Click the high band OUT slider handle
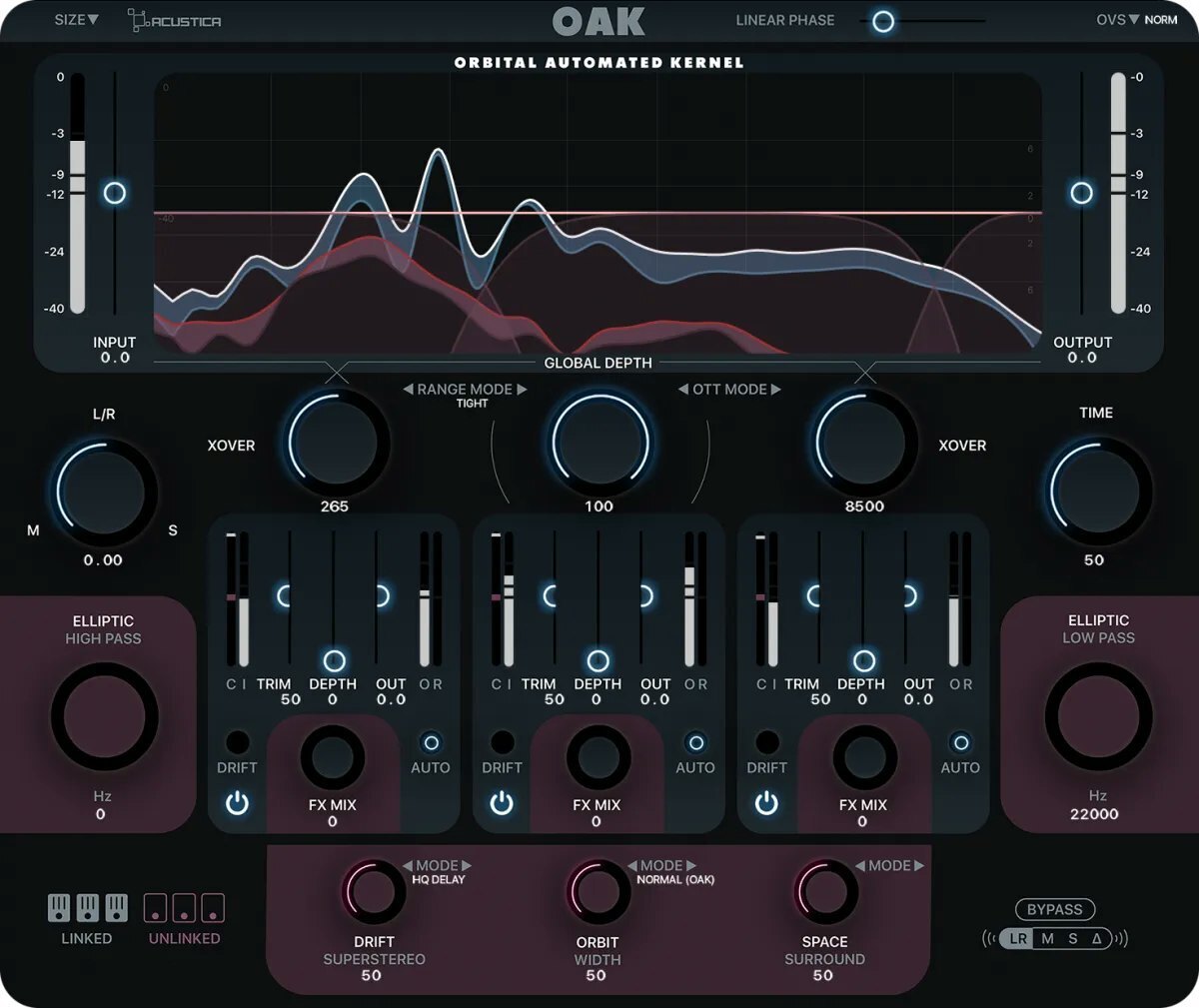This screenshot has width=1199, height=1008. (x=909, y=596)
